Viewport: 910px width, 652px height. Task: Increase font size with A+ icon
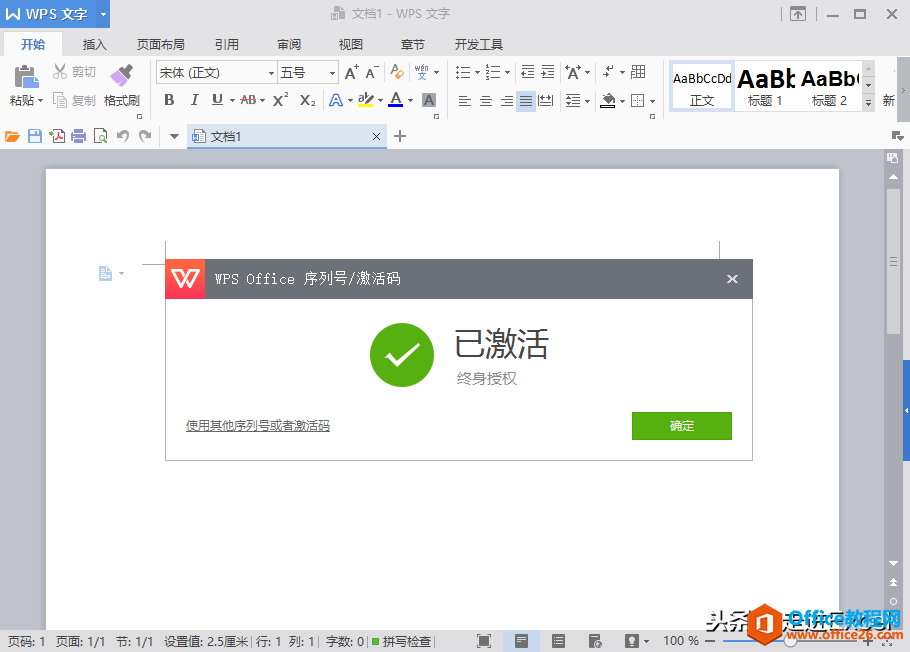click(x=352, y=72)
